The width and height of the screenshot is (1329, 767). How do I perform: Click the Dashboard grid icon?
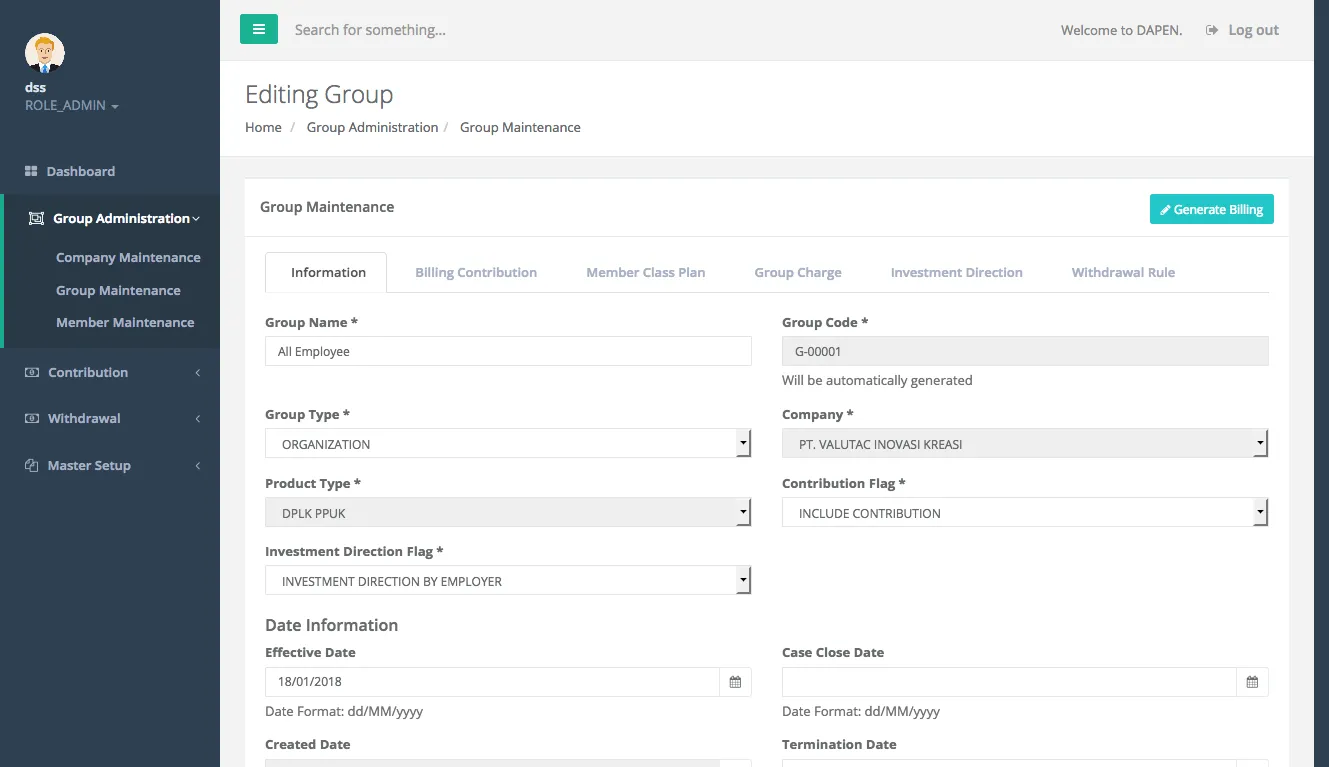pos(31,171)
